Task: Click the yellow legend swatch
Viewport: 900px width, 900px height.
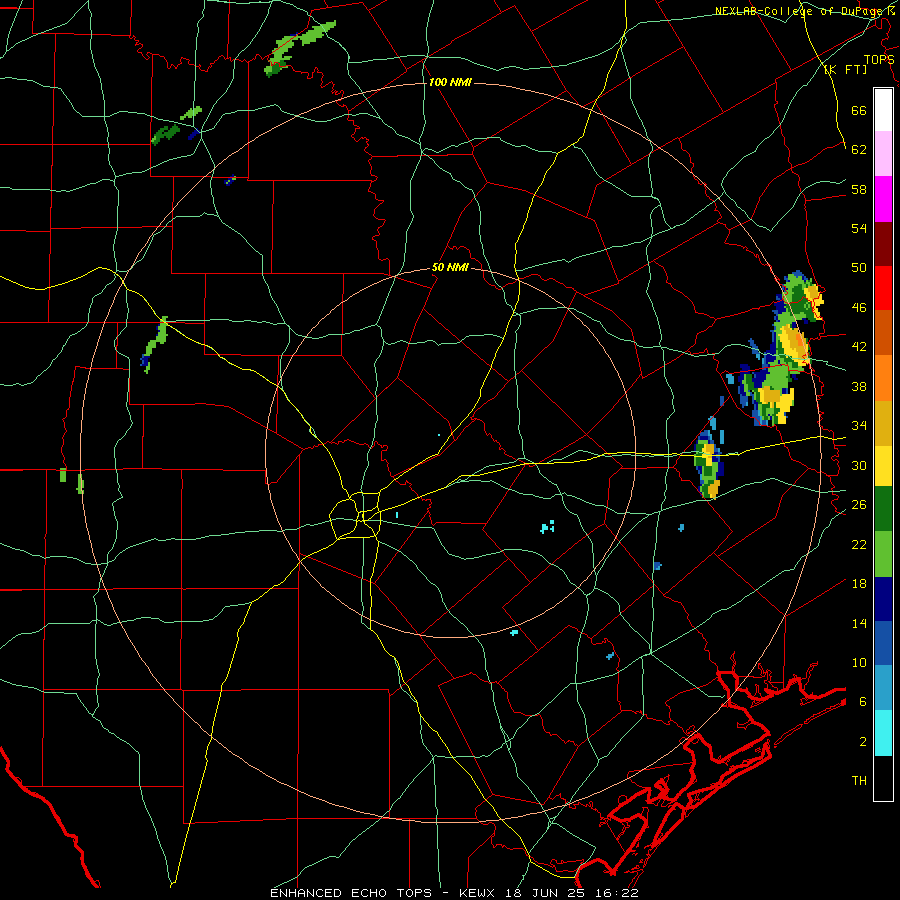Action: click(883, 465)
